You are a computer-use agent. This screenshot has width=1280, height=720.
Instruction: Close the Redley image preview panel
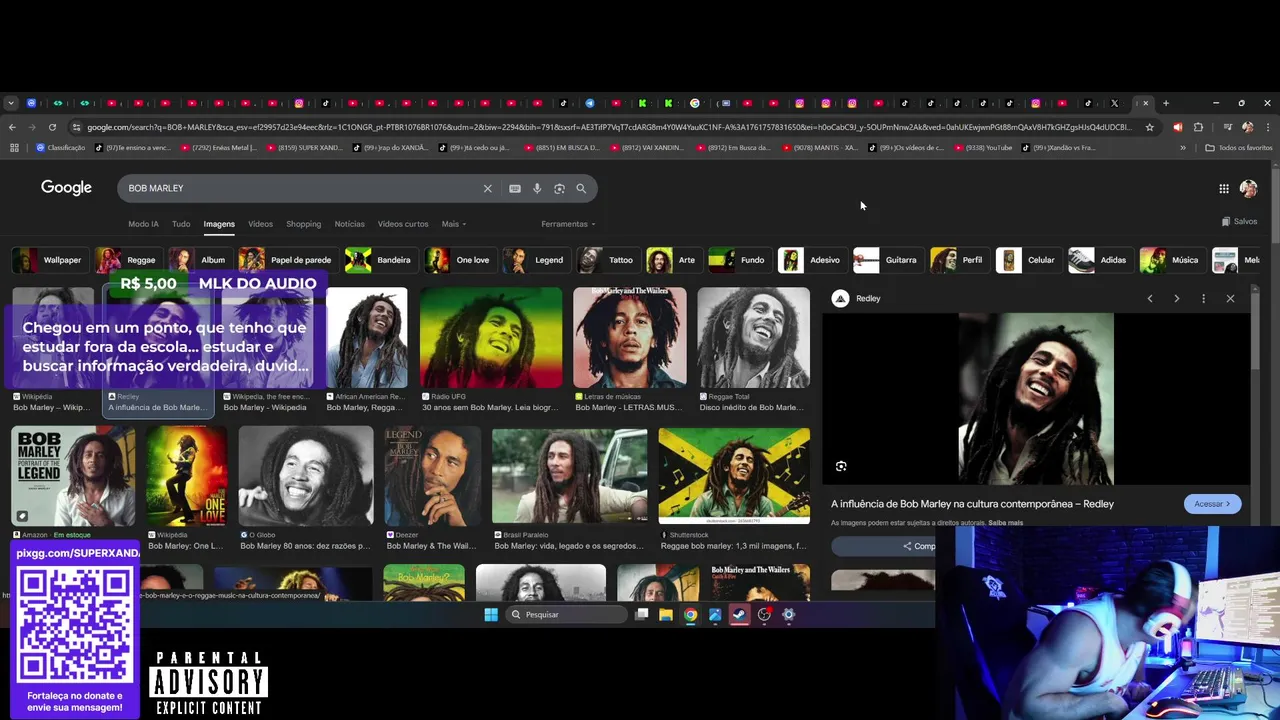coord(1230,298)
